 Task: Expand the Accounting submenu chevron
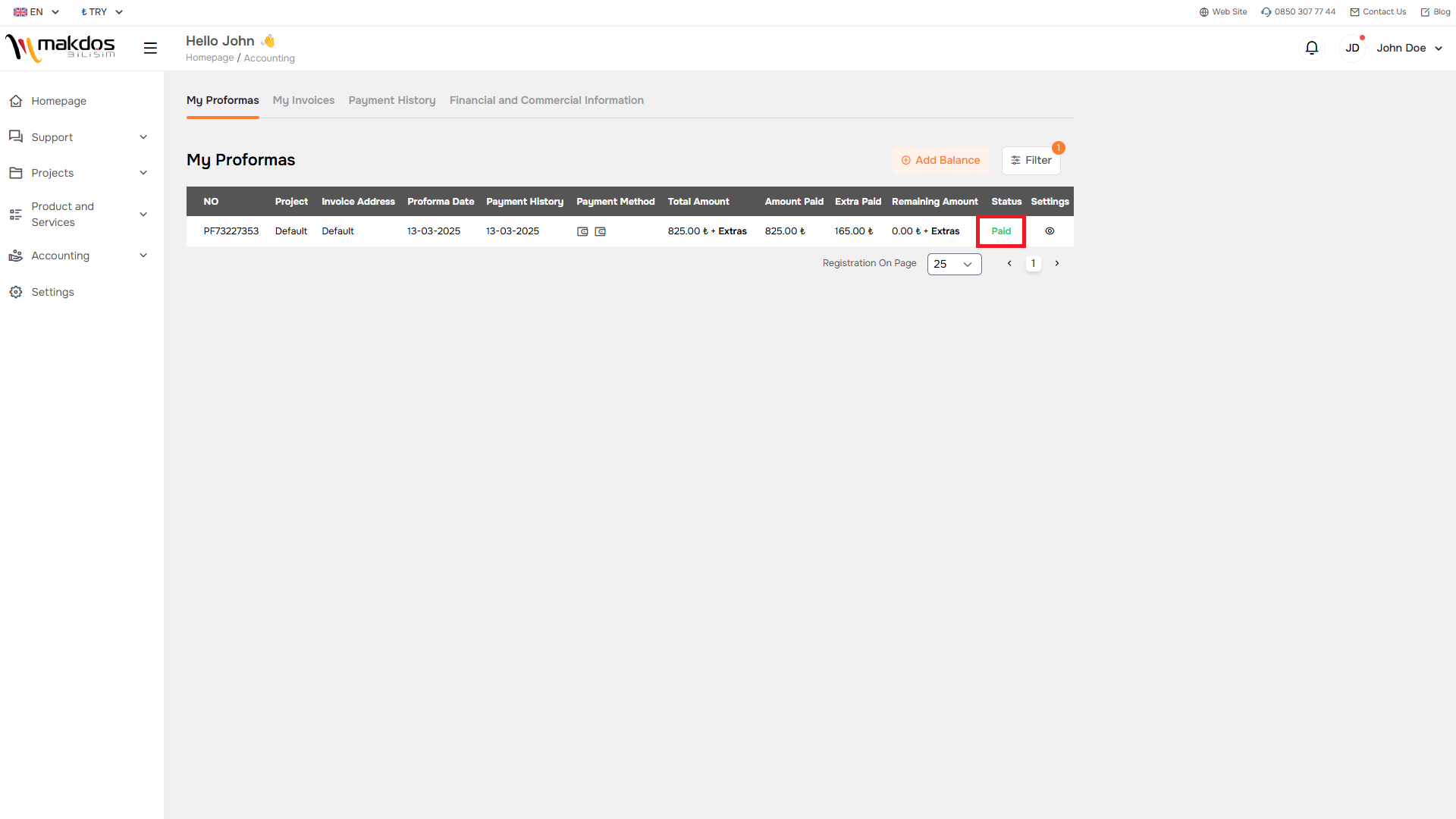pyautogui.click(x=143, y=256)
